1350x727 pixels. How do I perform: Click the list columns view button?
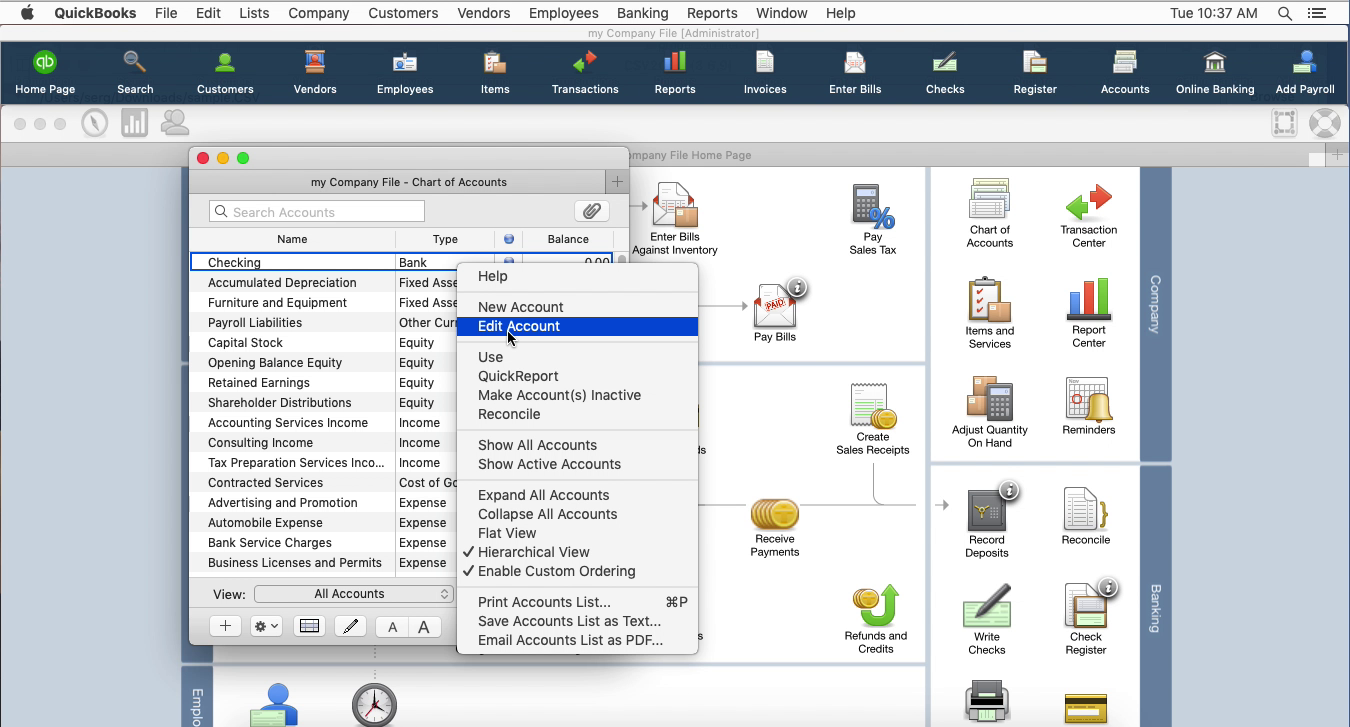[309, 626]
